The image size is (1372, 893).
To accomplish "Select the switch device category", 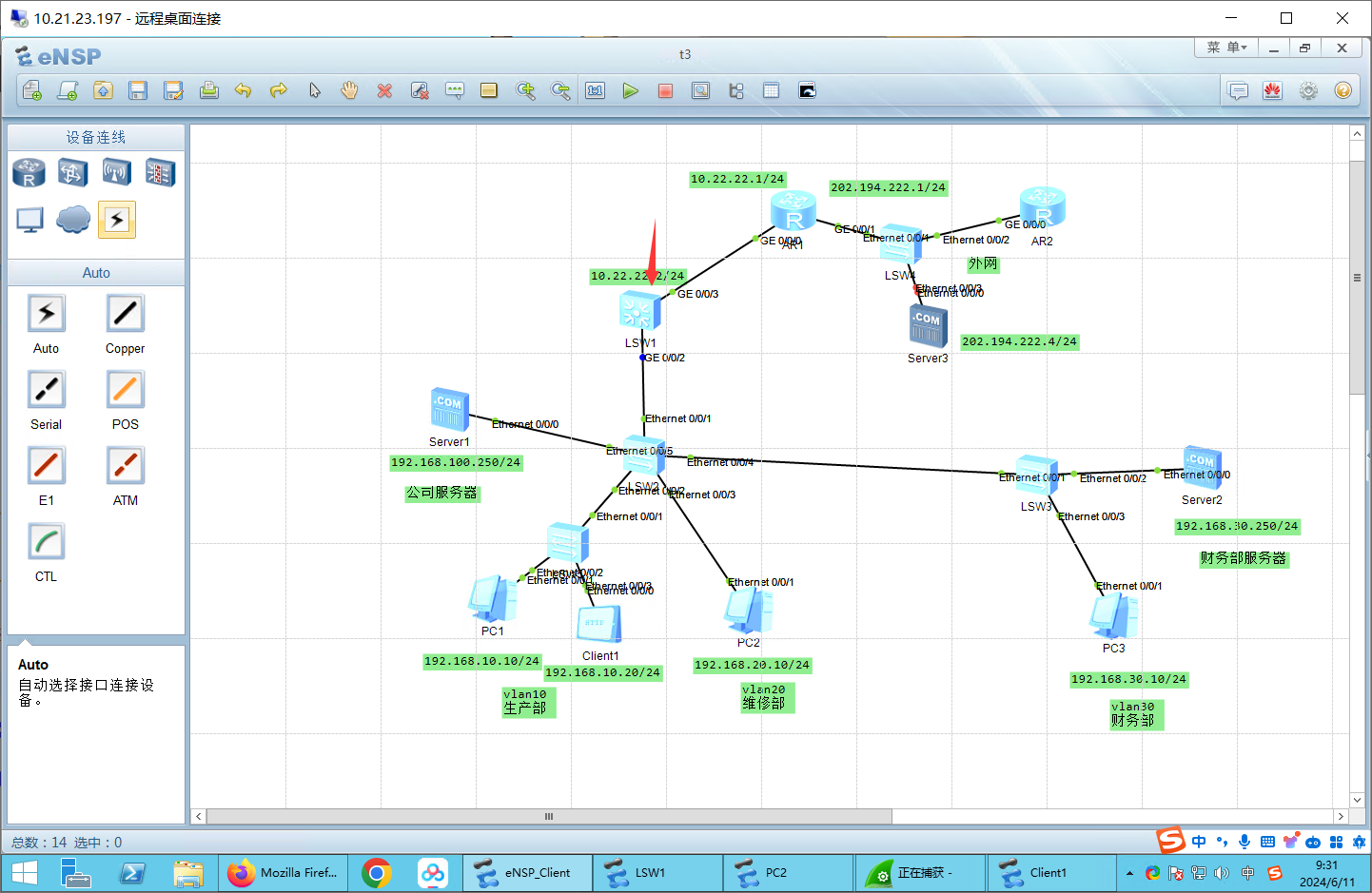I will click(x=73, y=173).
